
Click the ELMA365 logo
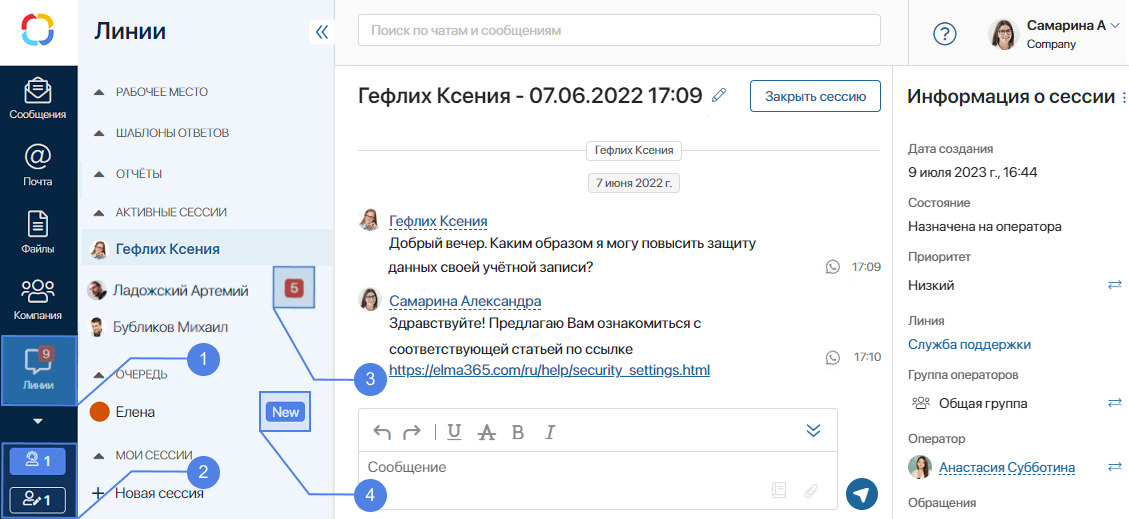pos(38,31)
